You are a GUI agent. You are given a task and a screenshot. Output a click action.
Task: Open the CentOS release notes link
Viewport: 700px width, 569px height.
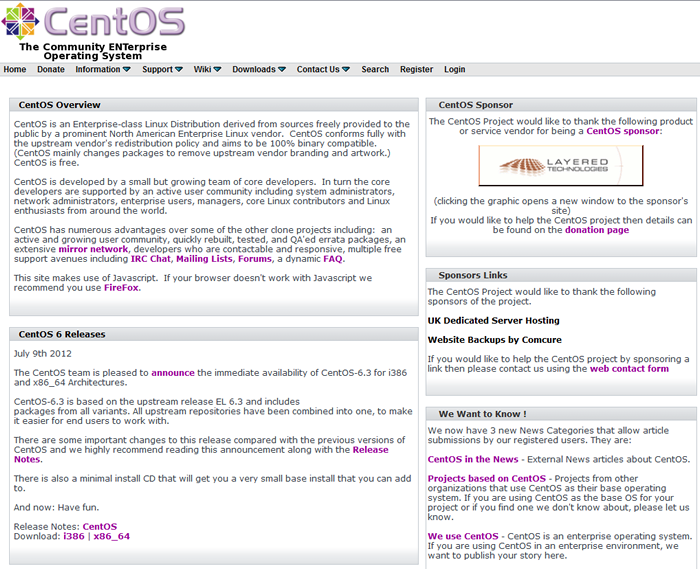click(100, 527)
